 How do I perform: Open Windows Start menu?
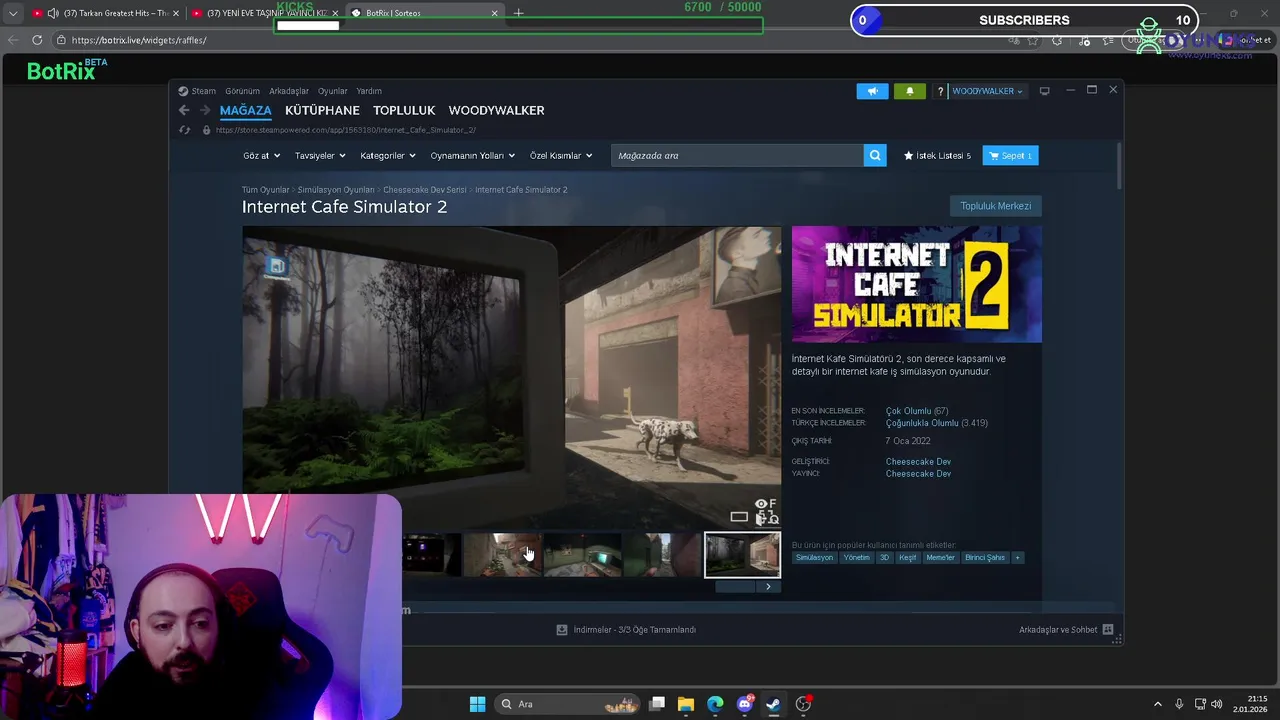click(477, 704)
